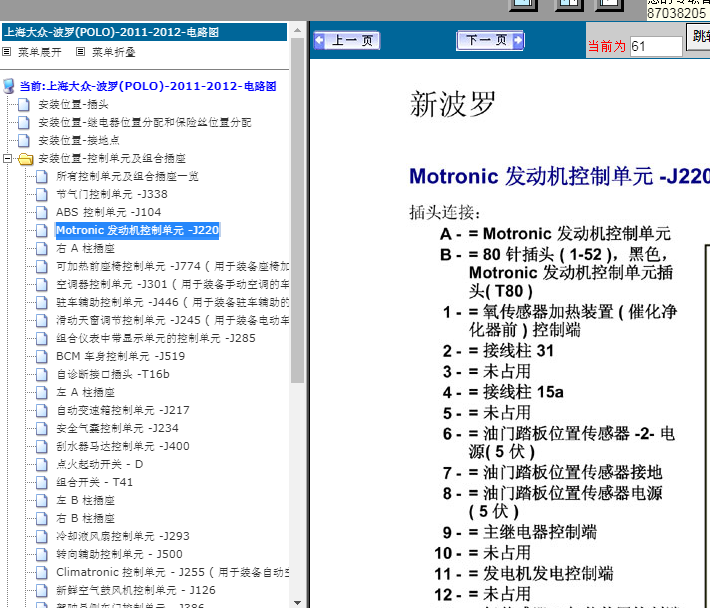Screen dimensions: 710x608
Task: Open 安装位置-接地点 tree item
Action: point(78,140)
